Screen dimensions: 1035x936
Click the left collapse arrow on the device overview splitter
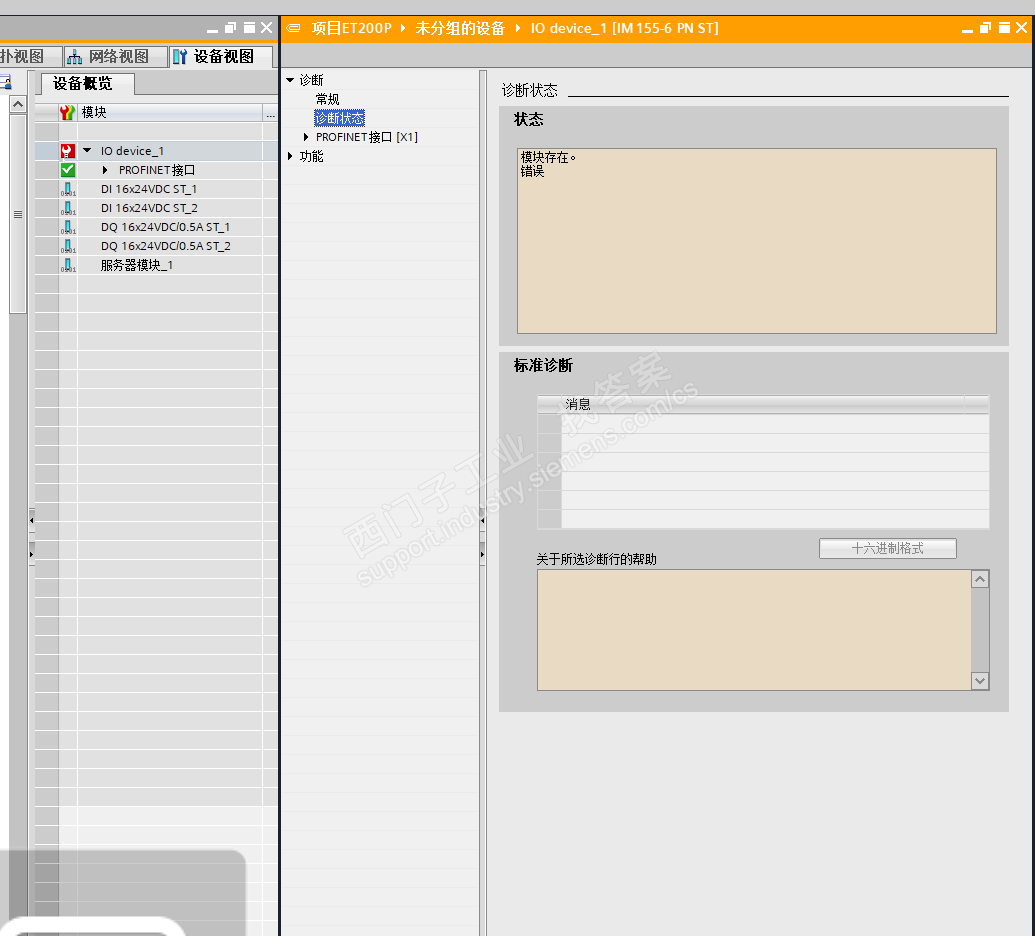coord(31,521)
